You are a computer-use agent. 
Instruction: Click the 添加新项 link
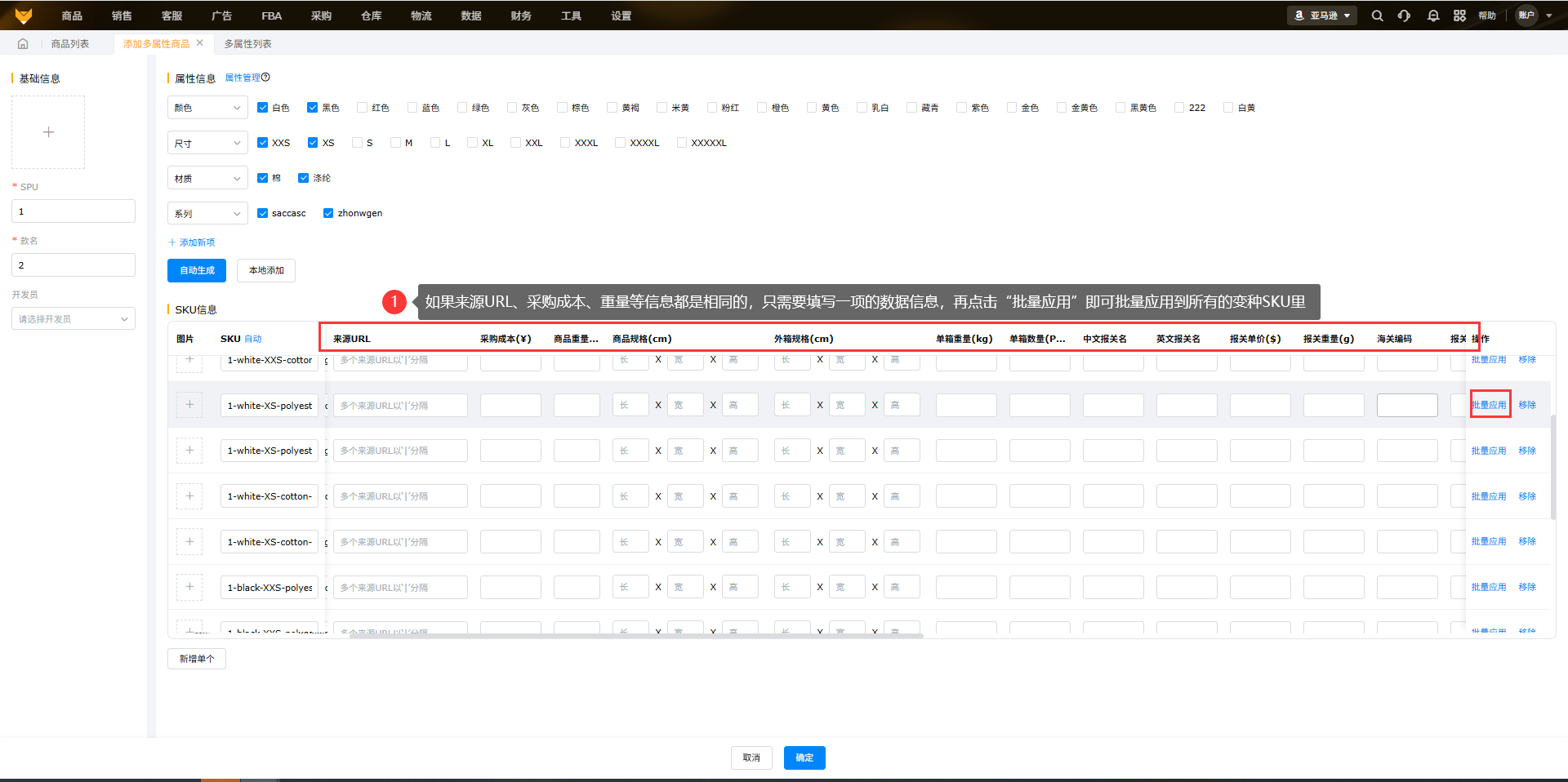[192, 242]
